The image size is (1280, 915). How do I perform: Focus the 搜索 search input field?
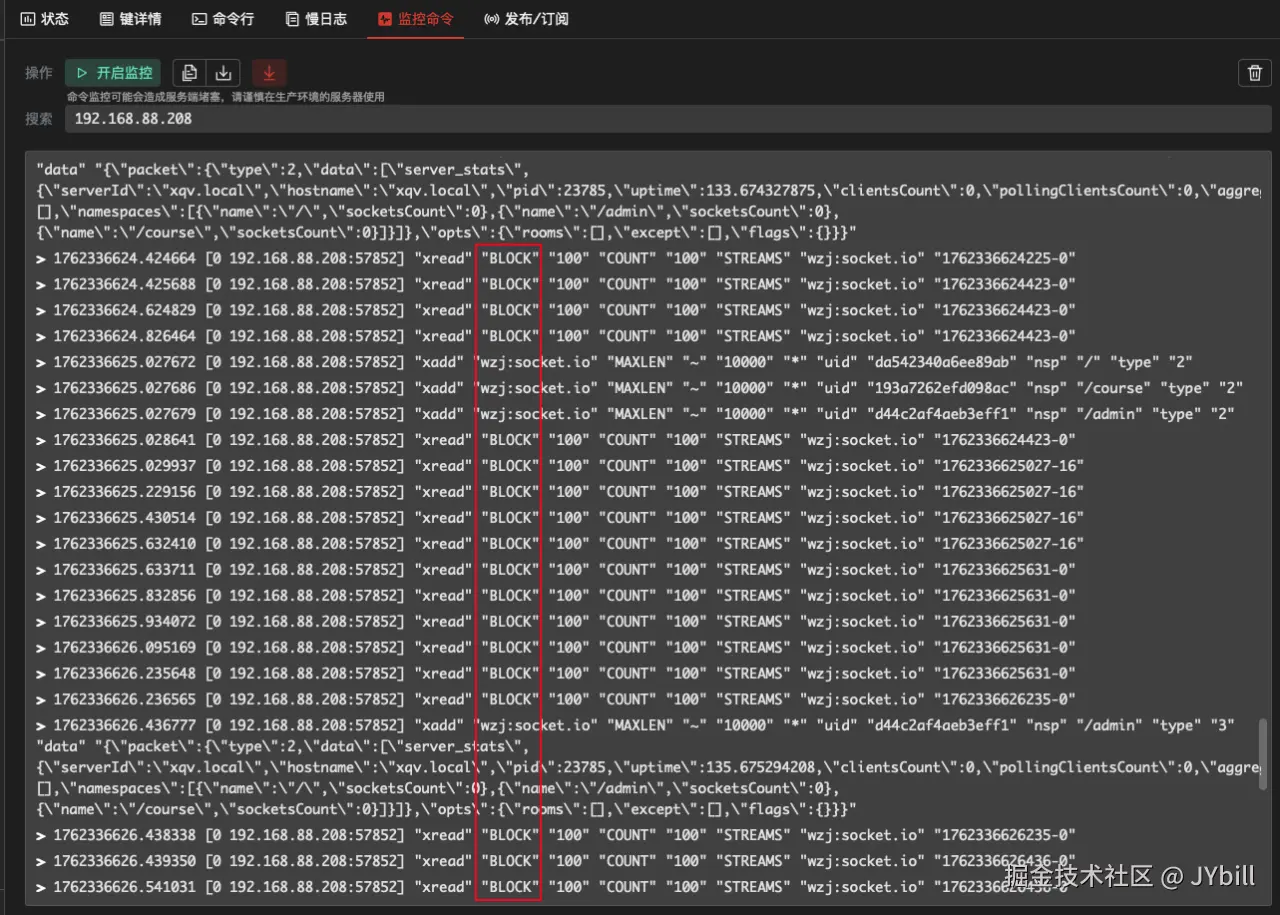668,118
